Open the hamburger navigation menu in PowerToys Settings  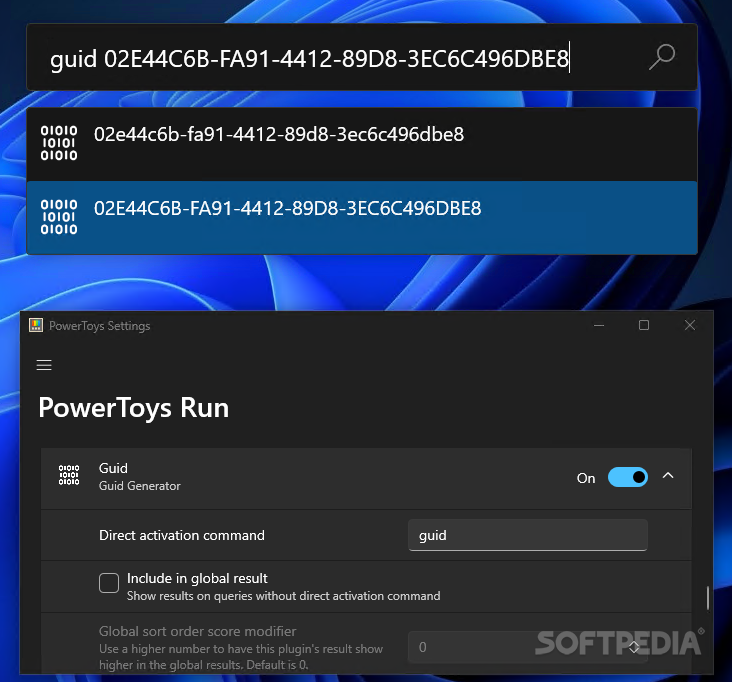coord(44,365)
